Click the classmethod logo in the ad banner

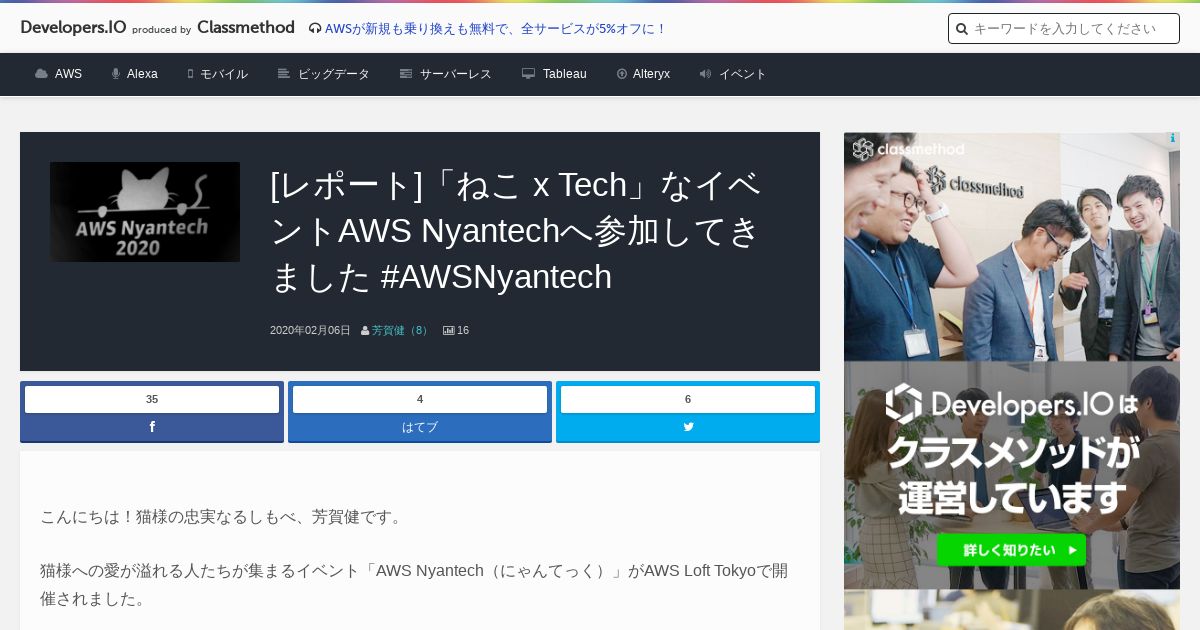point(909,150)
